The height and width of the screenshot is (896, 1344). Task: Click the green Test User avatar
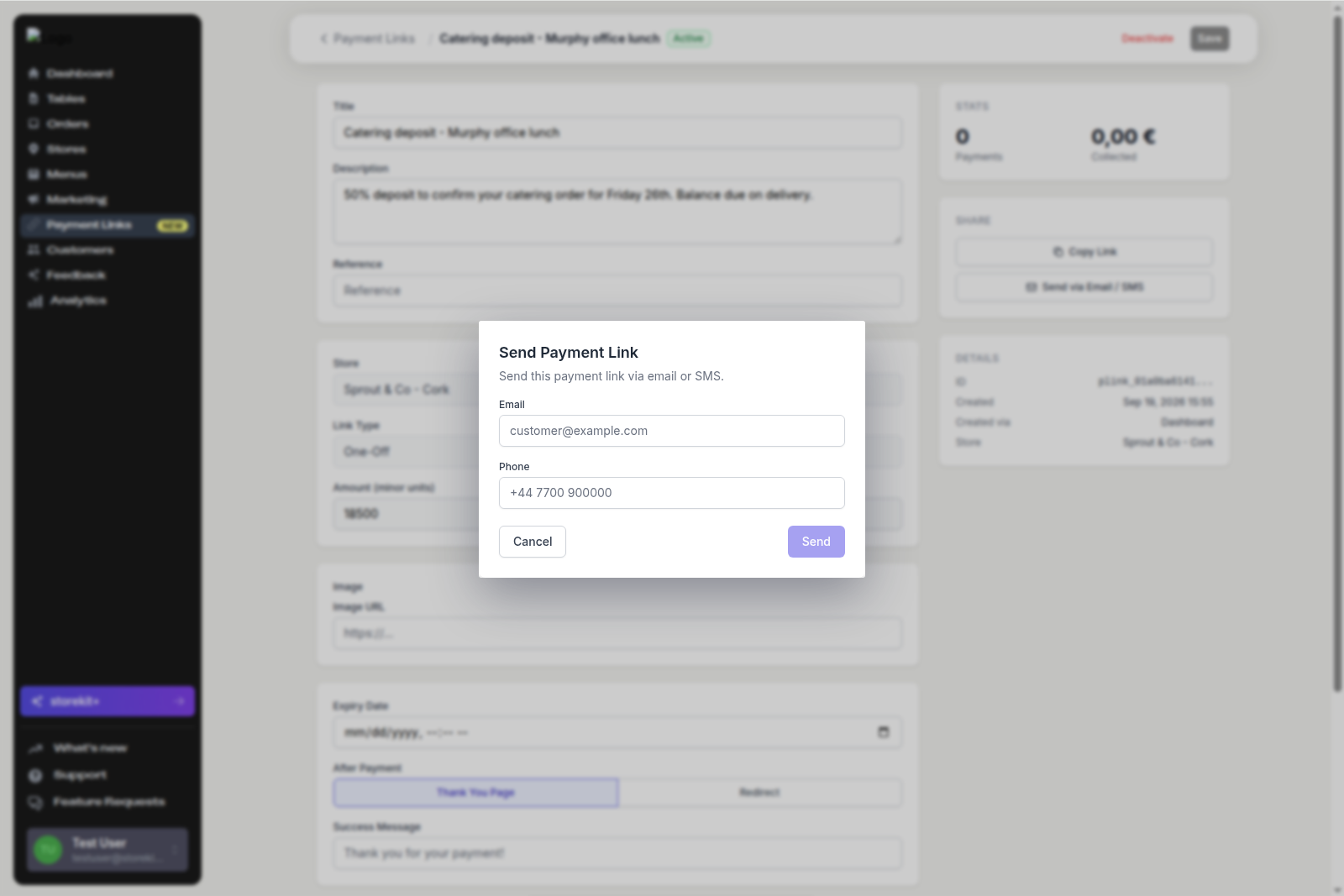(x=48, y=850)
